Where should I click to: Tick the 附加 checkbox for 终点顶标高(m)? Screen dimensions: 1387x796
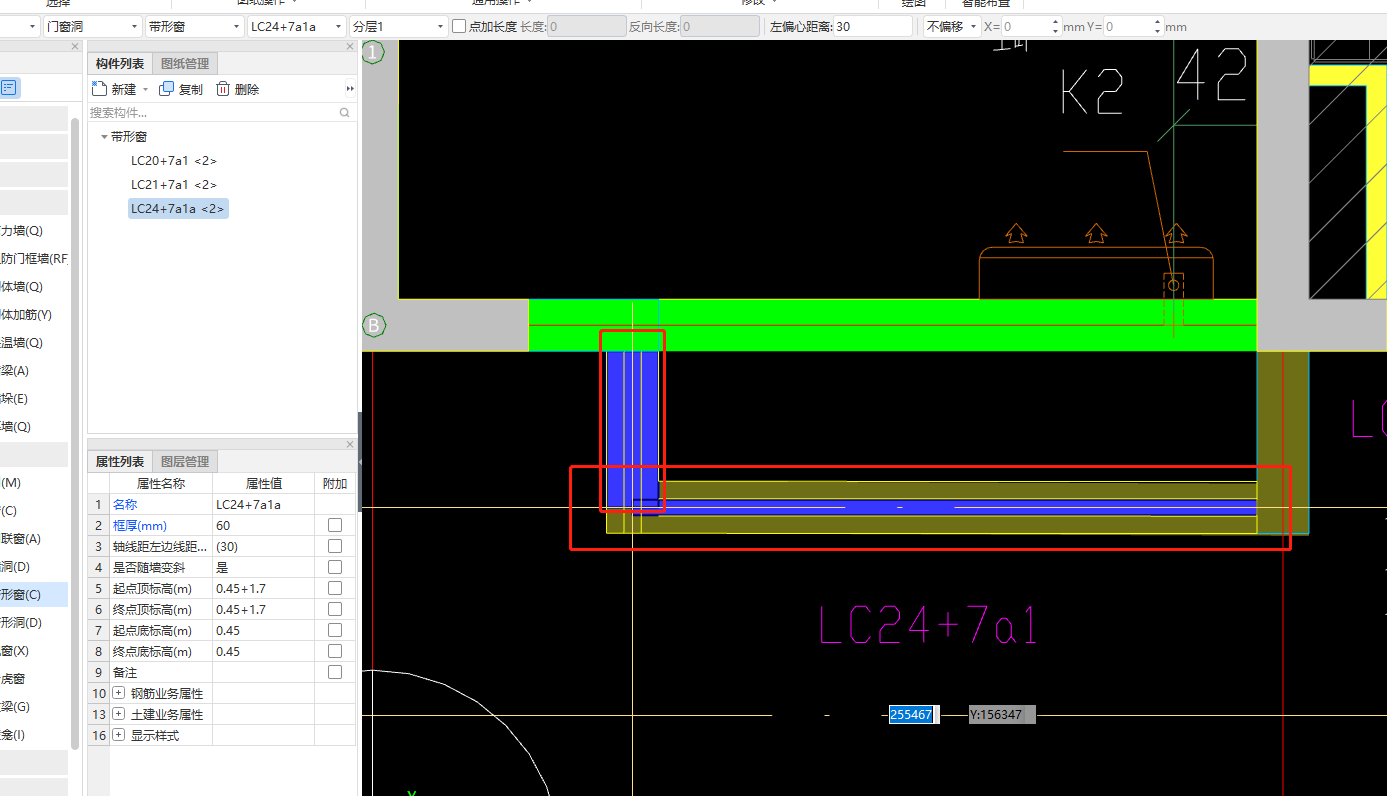335,609
